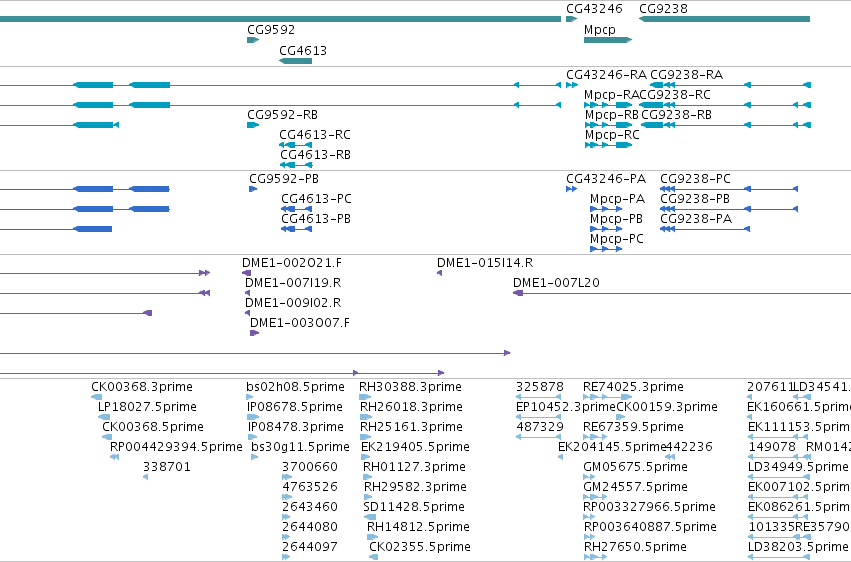The image size is (851, 562).
Task: Click the Mpcp-RA transcript label
Action: coord(611,95)
